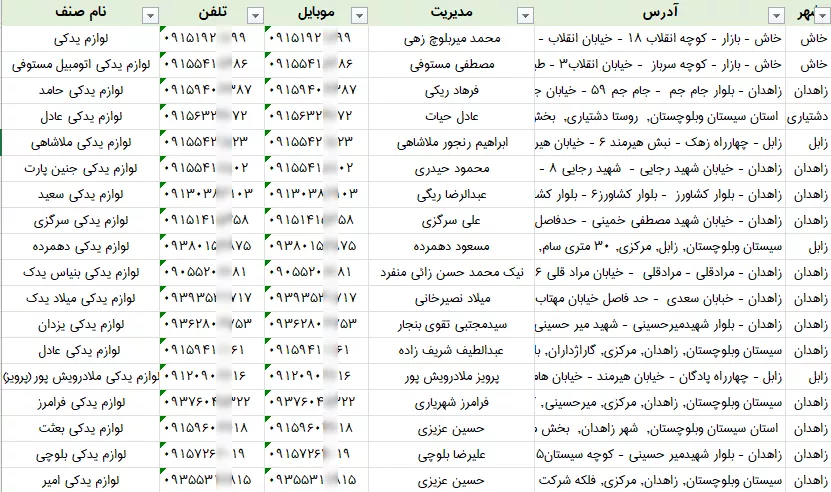Viewport: 831px width, 492px height.
Task: Open the filter dropdown for تلفن column
Action: point(255,15)
